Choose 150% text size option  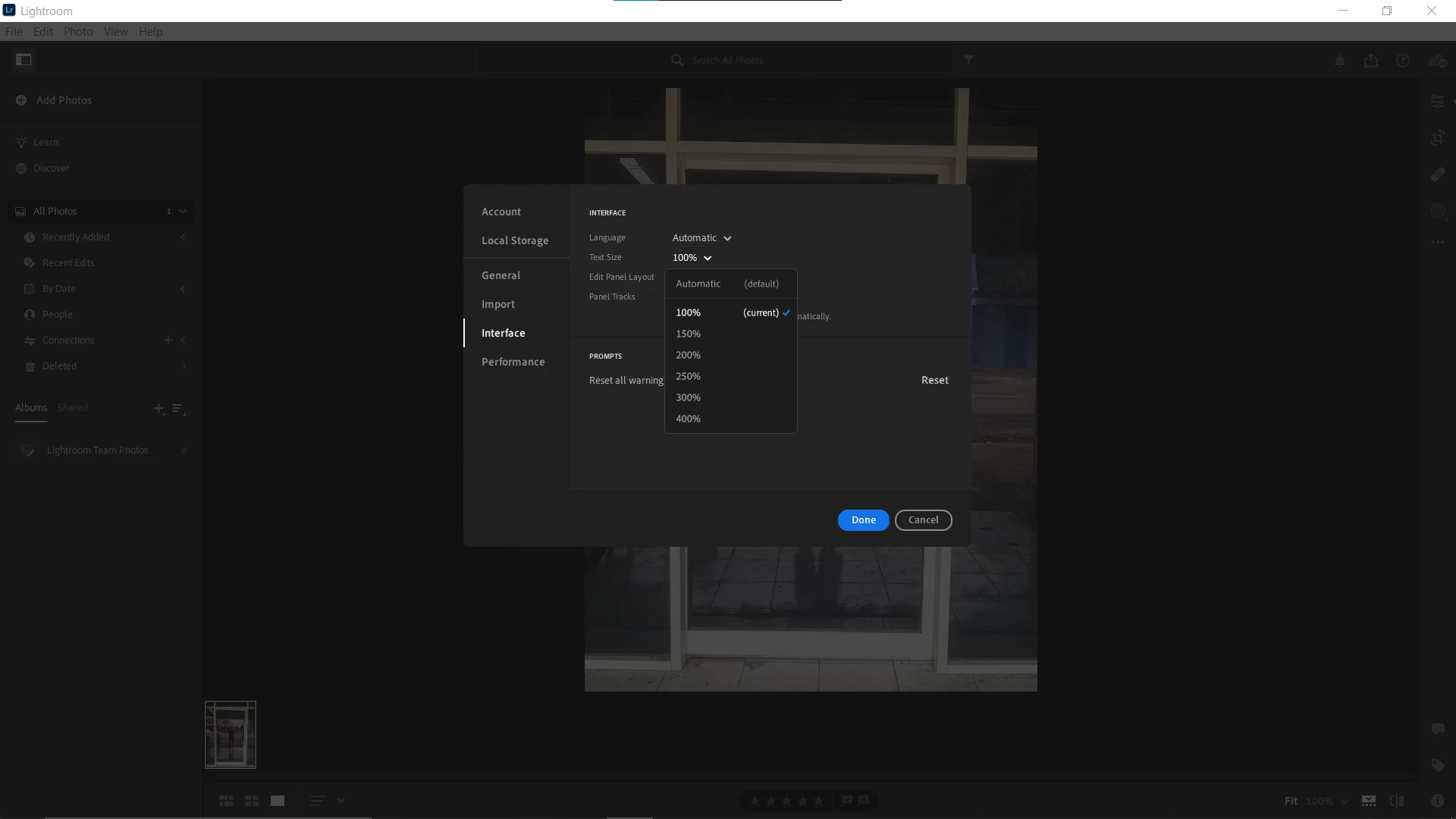(x=689, y=334)
